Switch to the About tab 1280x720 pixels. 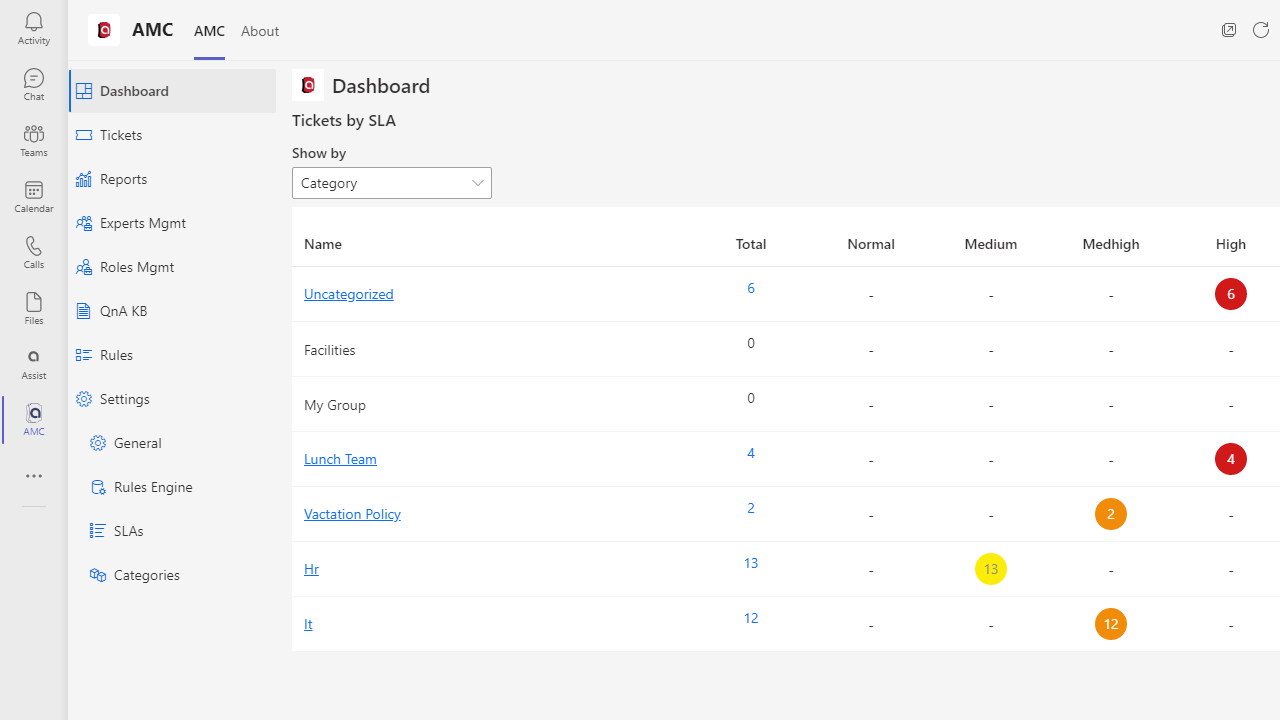(x=260, y=31)
